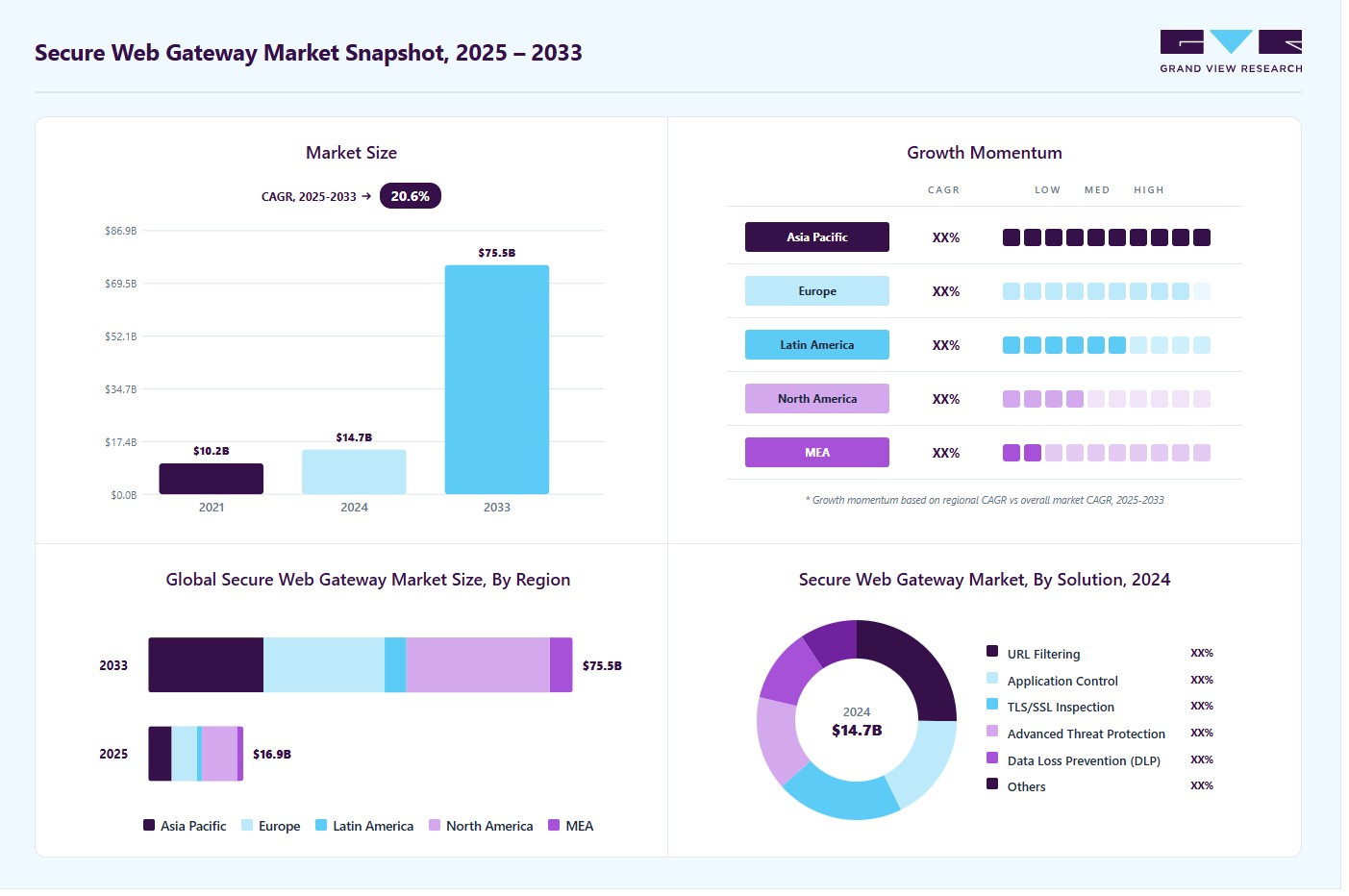Click the URL Filering legend swatch
The height and width of the screenshot is (896, 1349).
click(992, 652)
